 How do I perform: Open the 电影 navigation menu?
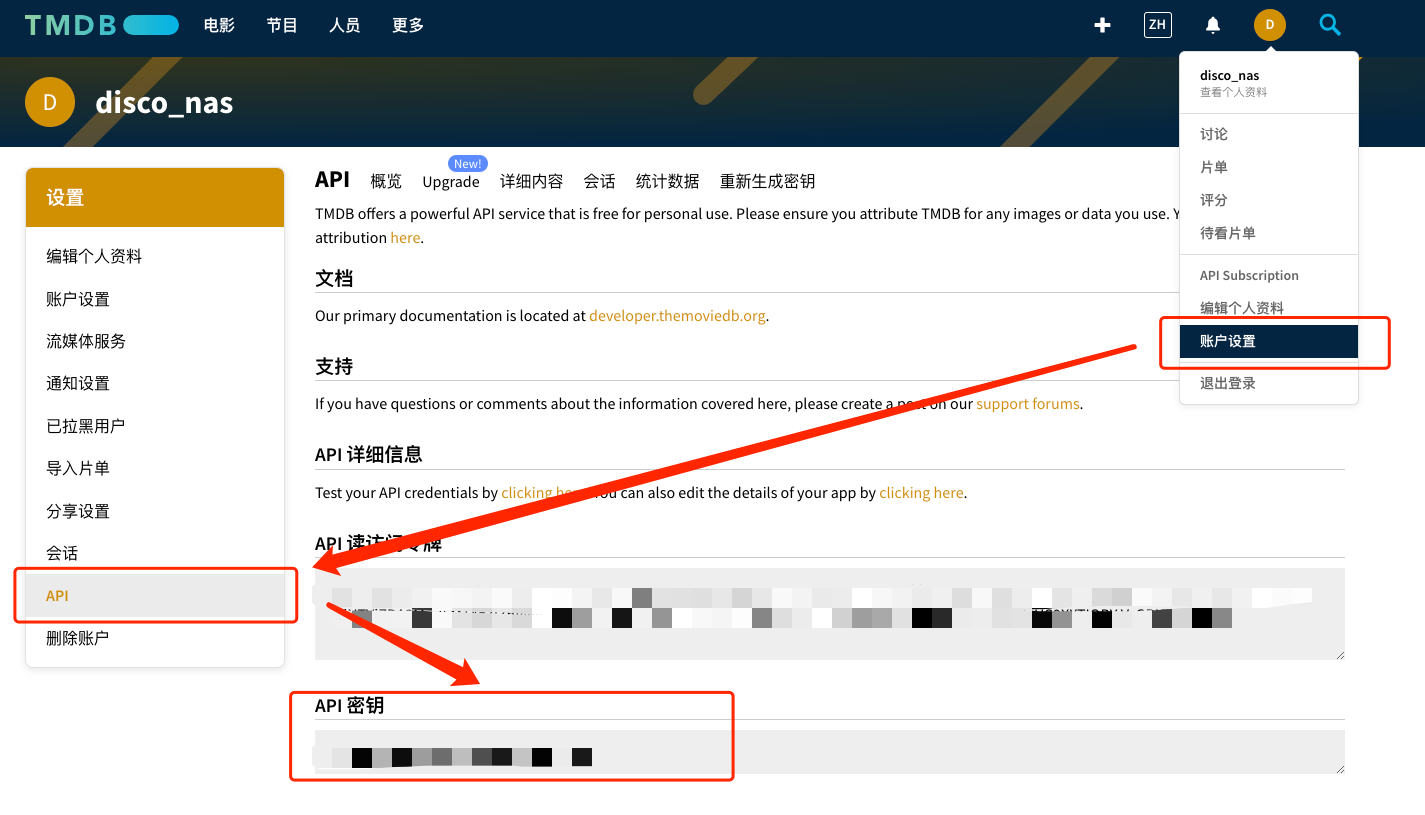pos(219,25)
